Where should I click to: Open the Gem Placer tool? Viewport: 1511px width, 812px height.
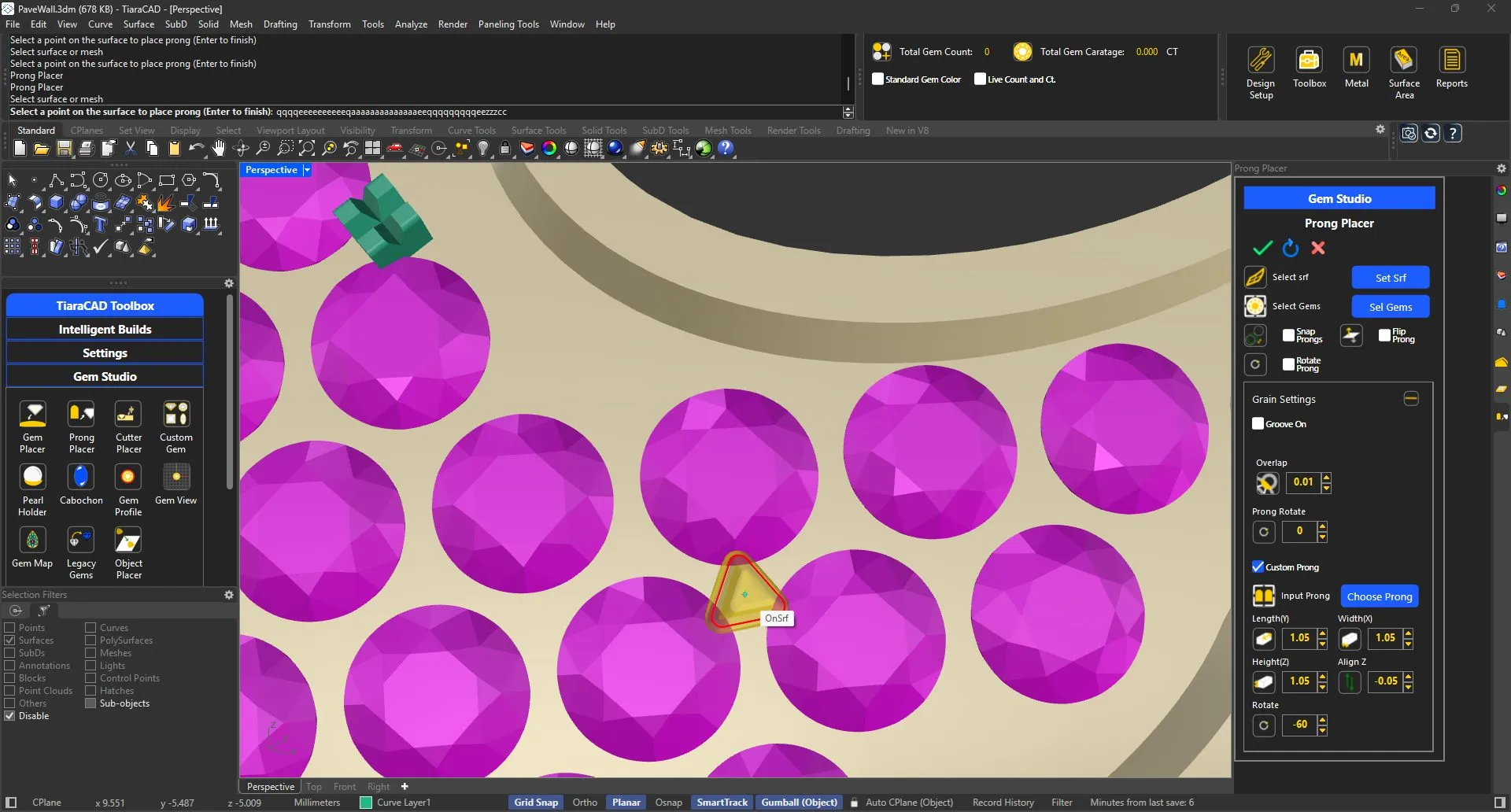point(32,415)
